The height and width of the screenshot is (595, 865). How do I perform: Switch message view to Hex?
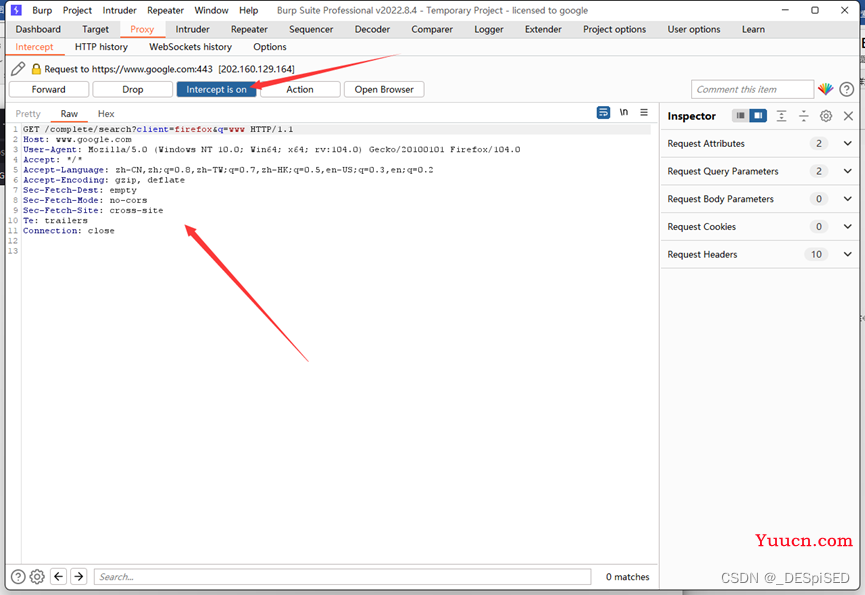[x=106, y=114]
